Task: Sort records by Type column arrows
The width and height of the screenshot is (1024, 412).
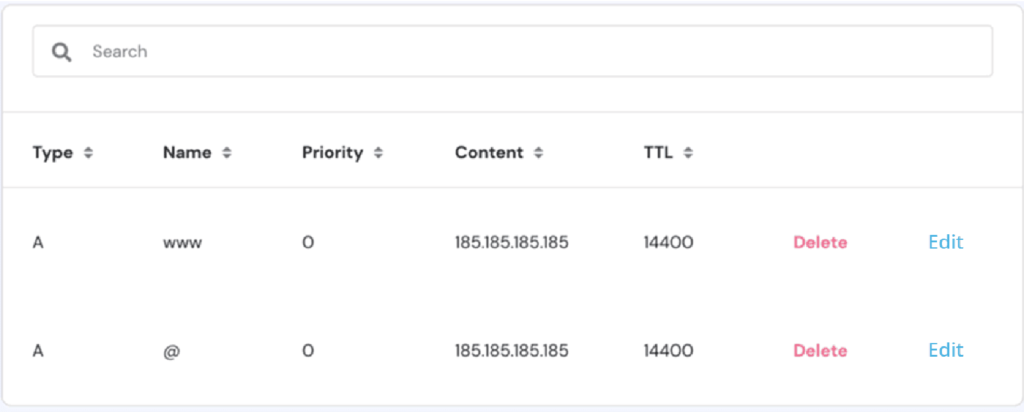Action: pos(88,153)
